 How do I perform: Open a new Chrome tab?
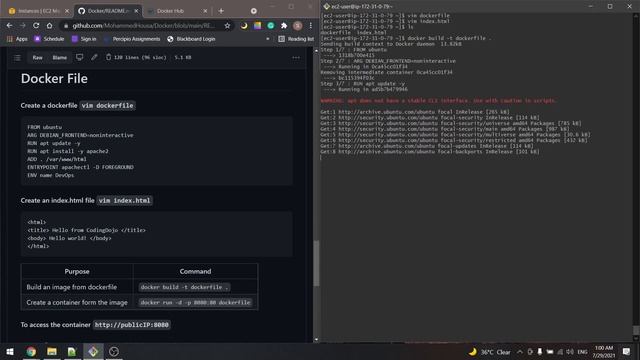pos(221,11)
